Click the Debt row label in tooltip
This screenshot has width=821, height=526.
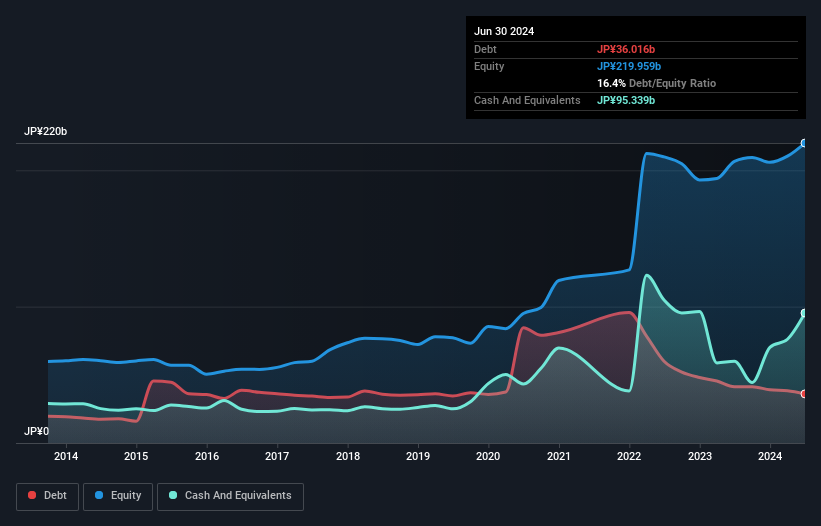pos(485,49)
